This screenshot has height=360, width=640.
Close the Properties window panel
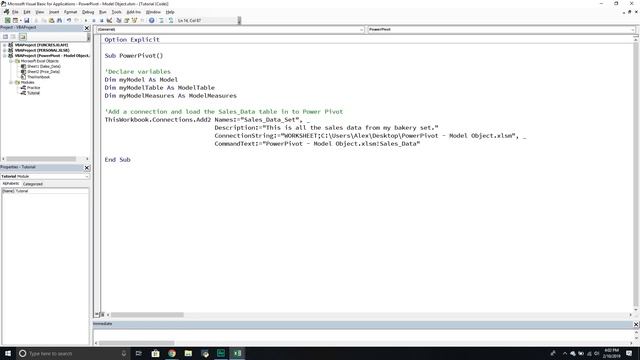(87, 168)
